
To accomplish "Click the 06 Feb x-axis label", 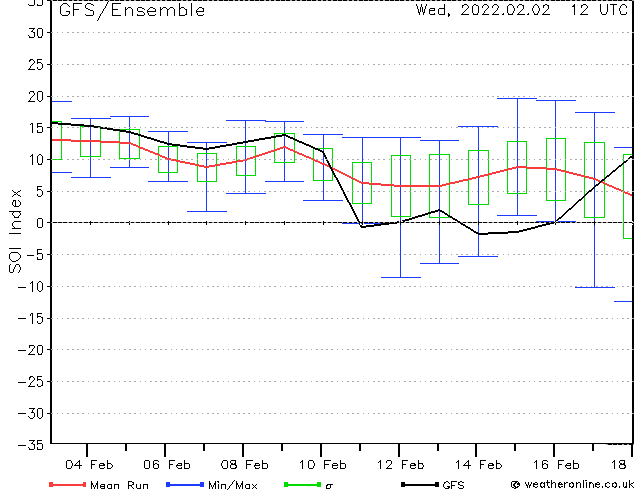I will point(167,465).
